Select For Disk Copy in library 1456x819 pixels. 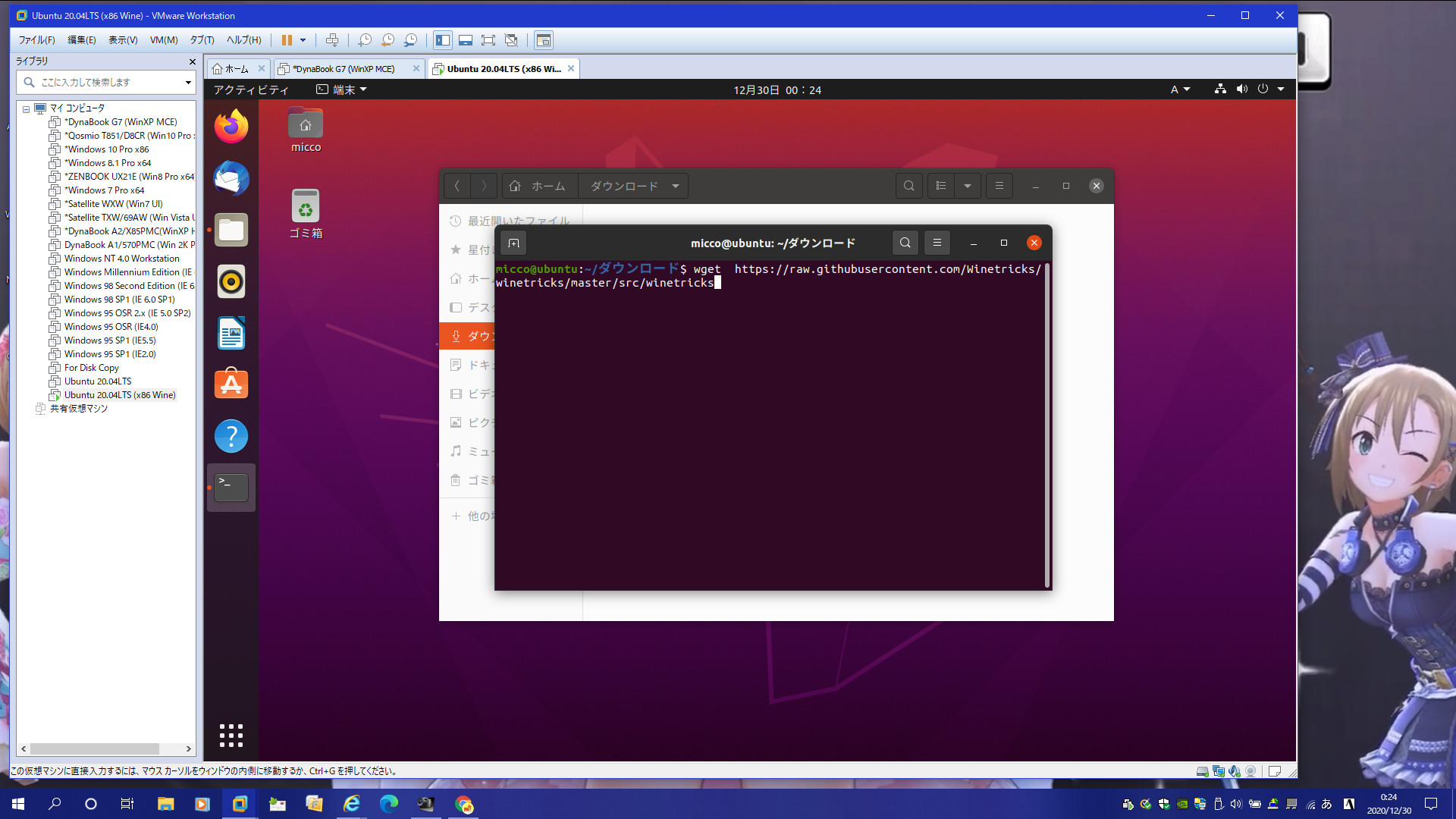[x=91, y=368]
